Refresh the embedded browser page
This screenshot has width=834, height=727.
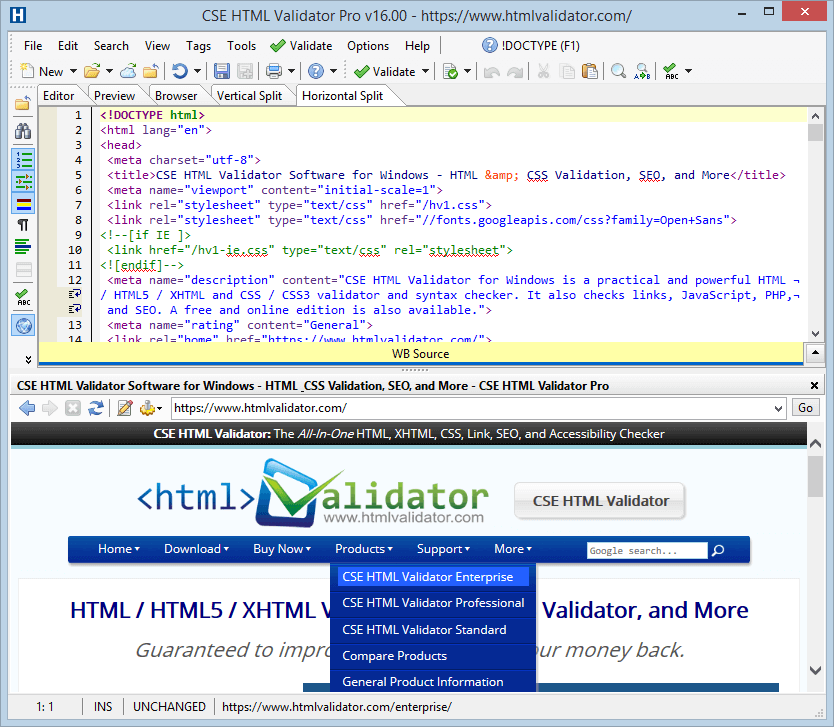coord(96,408)
